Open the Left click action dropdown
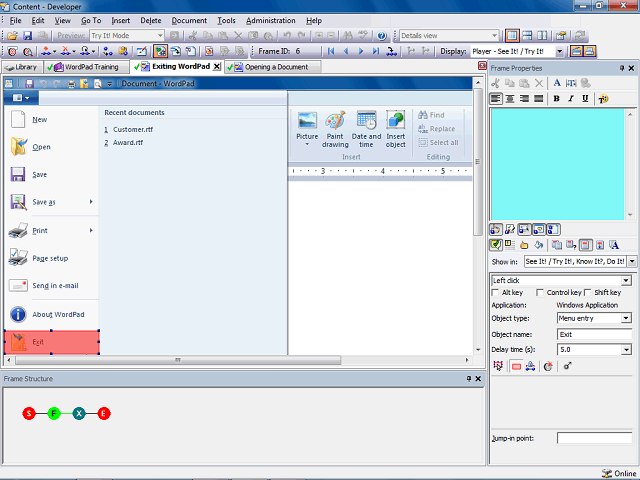Viewport: 640px width, 480px height. coord(626,280)
